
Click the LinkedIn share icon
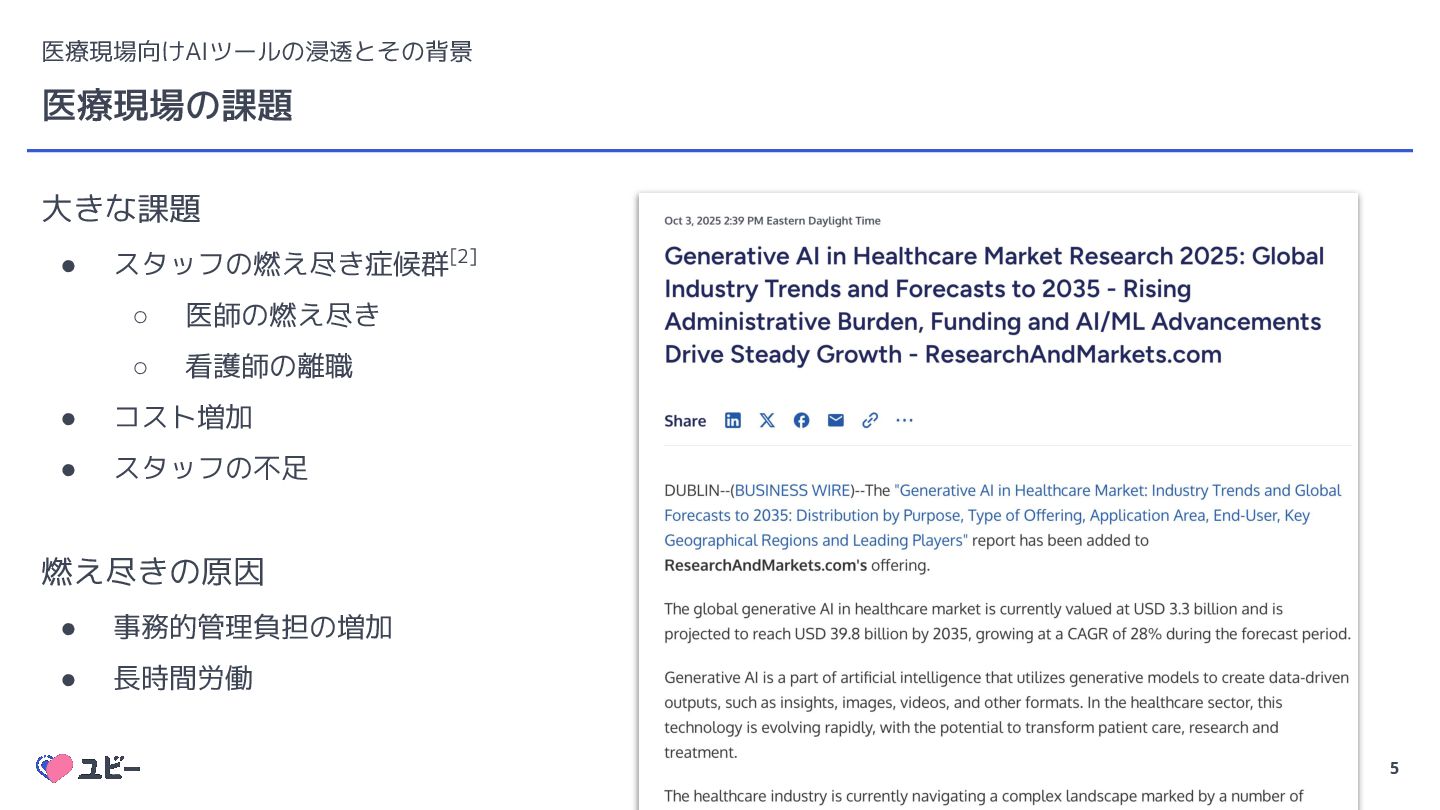[733, 420]
